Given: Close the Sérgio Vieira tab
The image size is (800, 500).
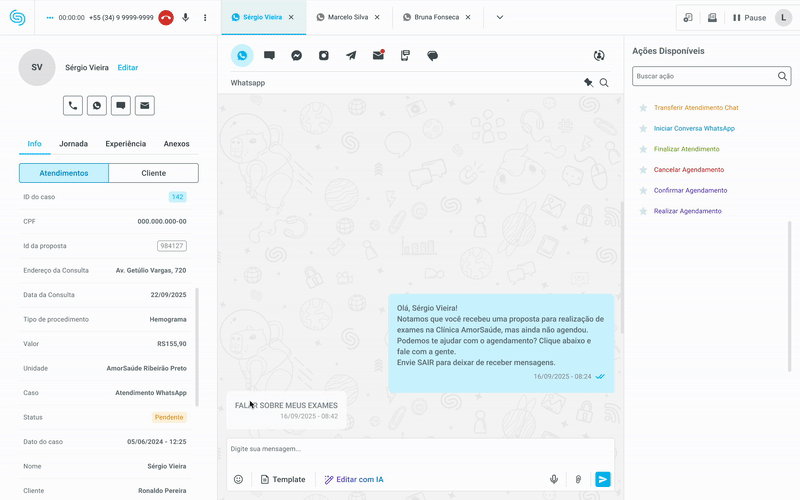Looking at the screenshot, I should (x=291, y=17).
